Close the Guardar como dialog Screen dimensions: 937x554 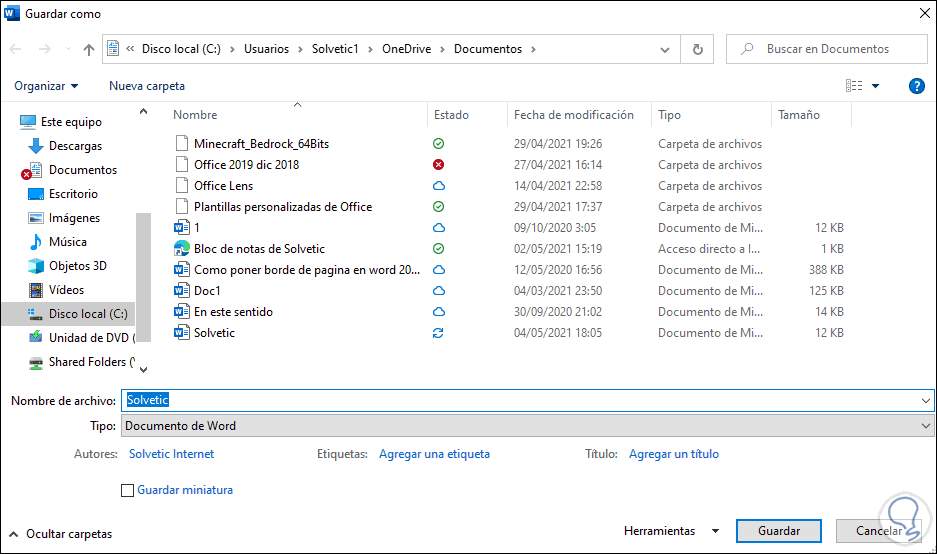pos(924,13)
